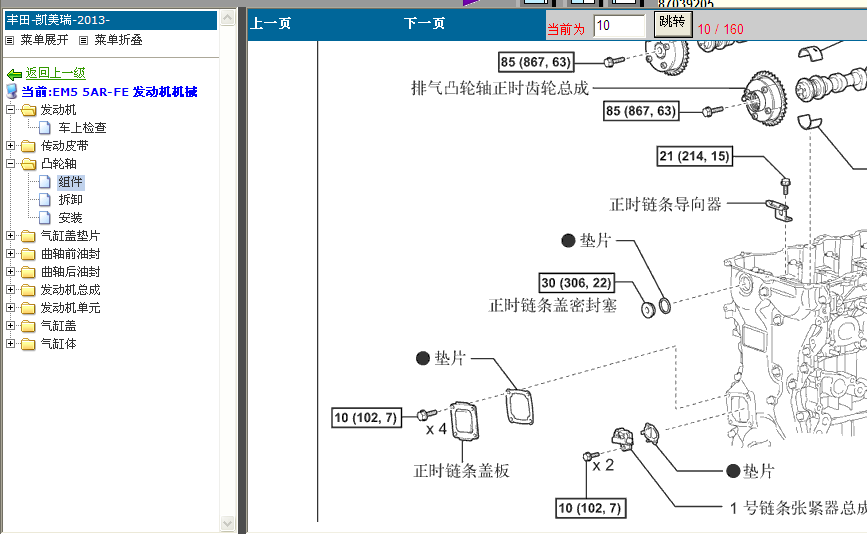This screenshot has height=534, width=867.
Task: Expand the 气缸体 tree node
Action: coord(10,343)
